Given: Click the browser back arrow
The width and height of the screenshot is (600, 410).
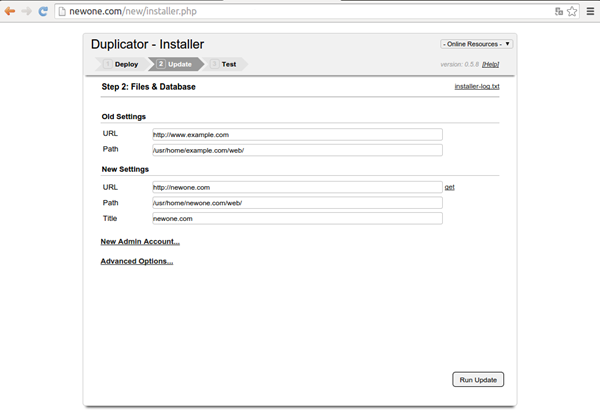Looking at the screenshot, I should 10,11.
